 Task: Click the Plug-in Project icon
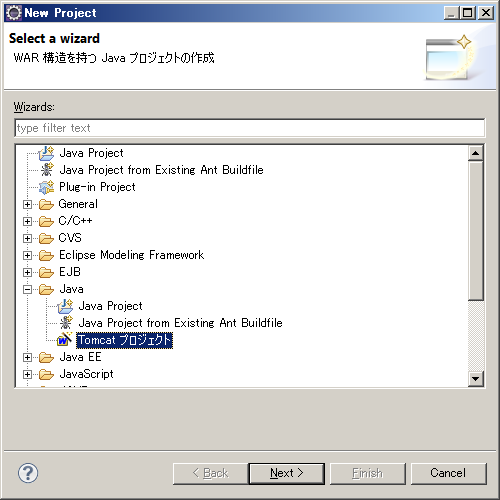tap(46, 187)
